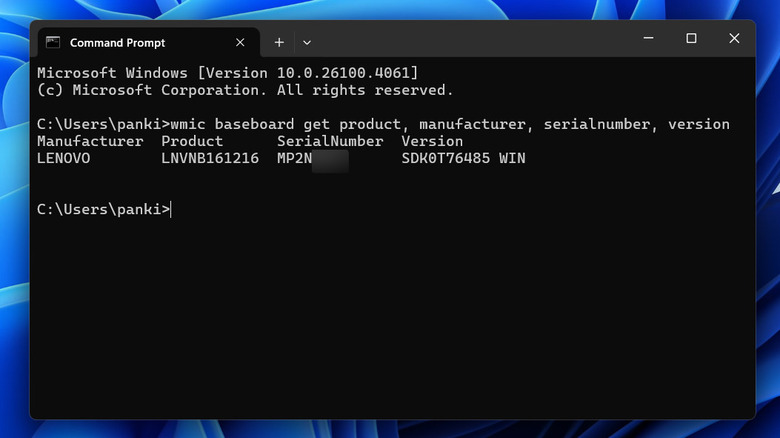Screen dimensions: 780x438
Task: Minimize the terminal window
Action: (x=647, y=39)
